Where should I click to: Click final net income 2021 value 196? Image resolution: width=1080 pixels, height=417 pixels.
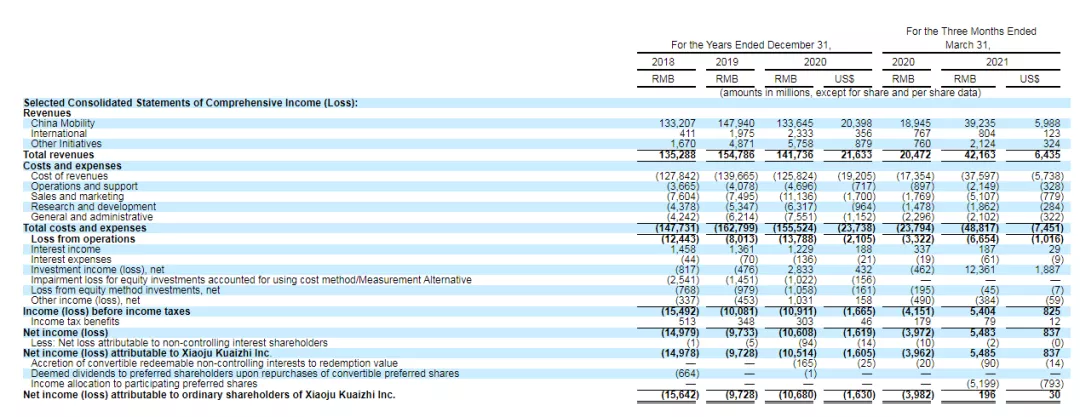click(986, 395)
